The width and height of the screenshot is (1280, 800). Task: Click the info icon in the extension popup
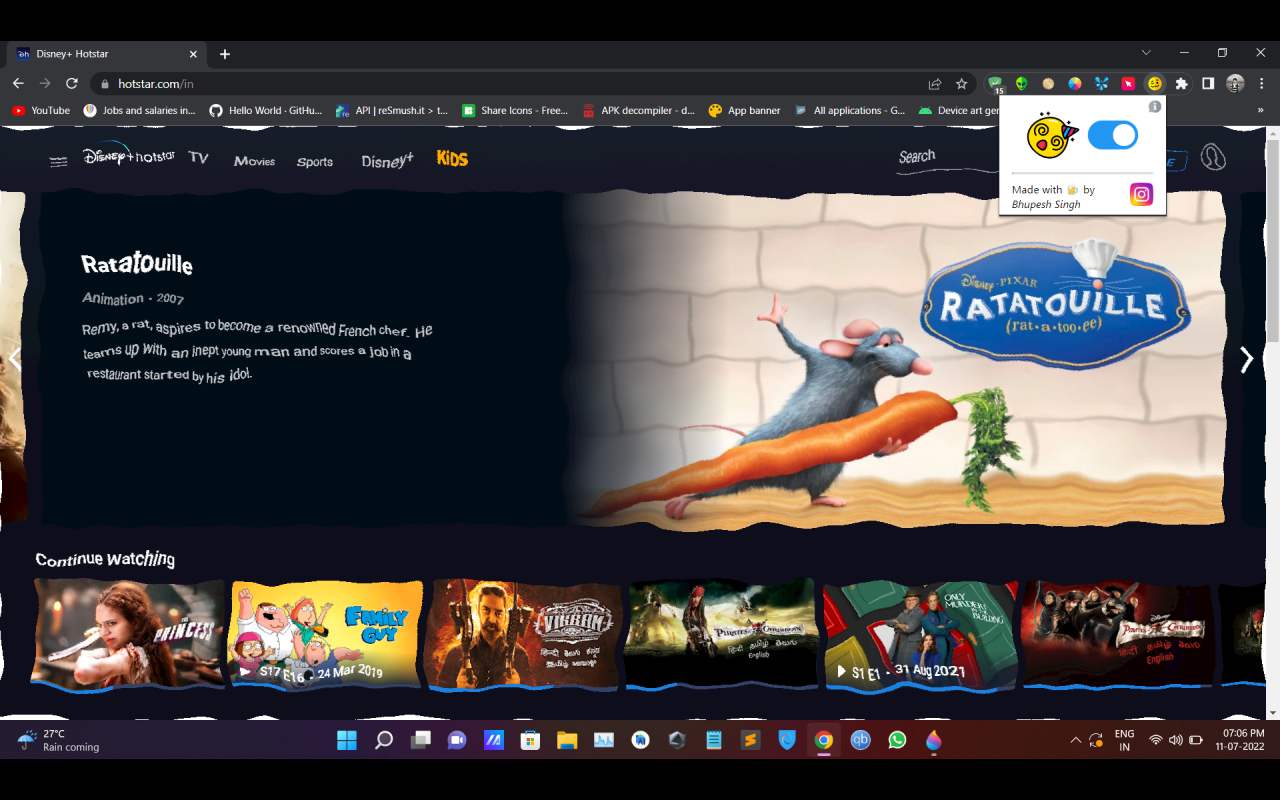point(1154,106)
